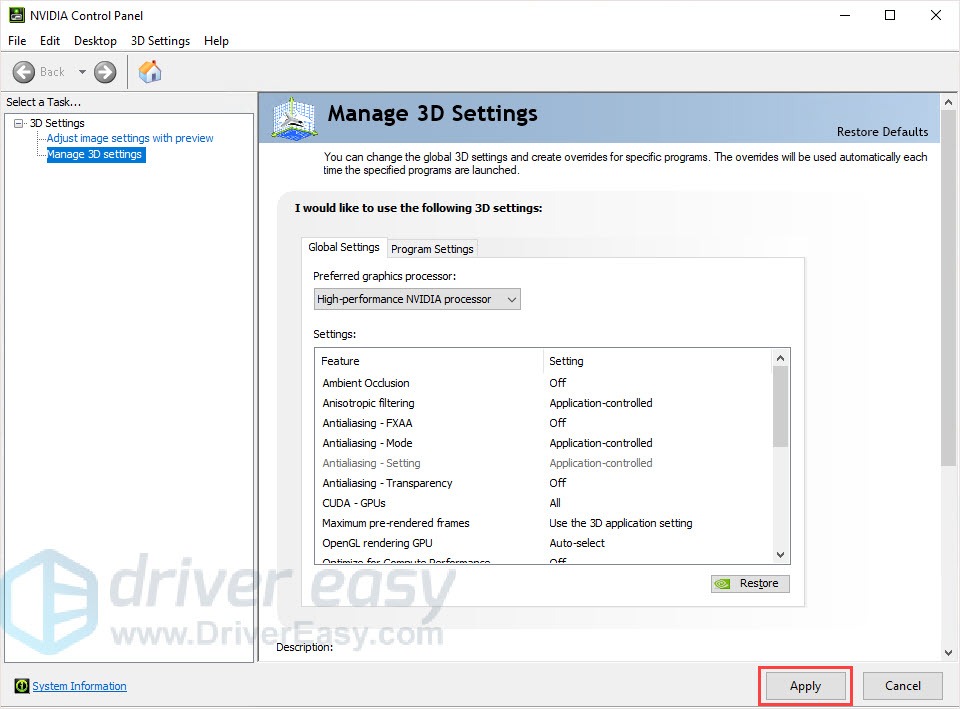Viewport: 960px width, 709px height.
Task: Open the File menu
Action: click(18, 41)
